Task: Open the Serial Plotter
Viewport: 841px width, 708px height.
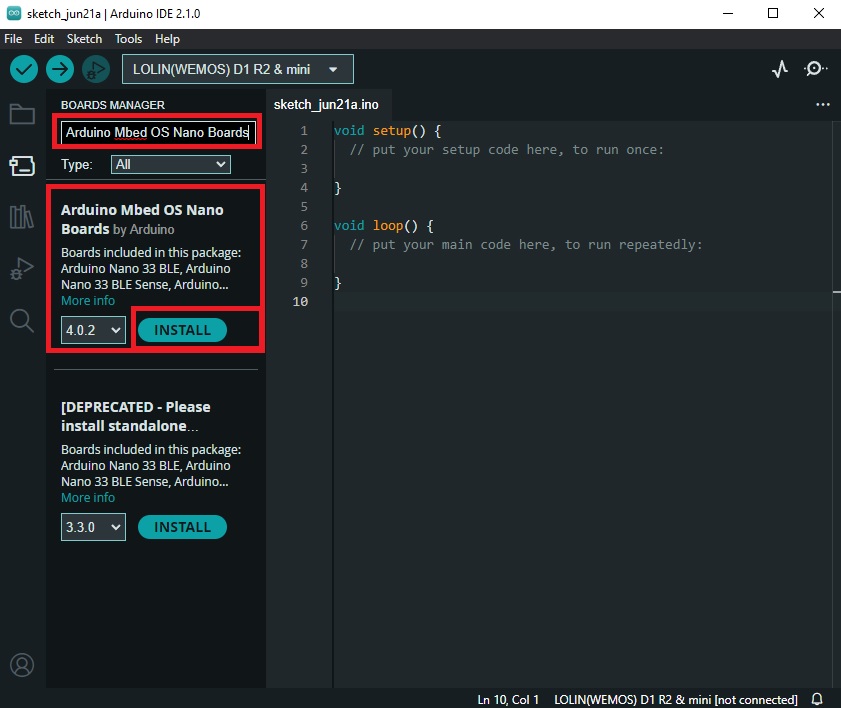Action: tap(780, 69)
